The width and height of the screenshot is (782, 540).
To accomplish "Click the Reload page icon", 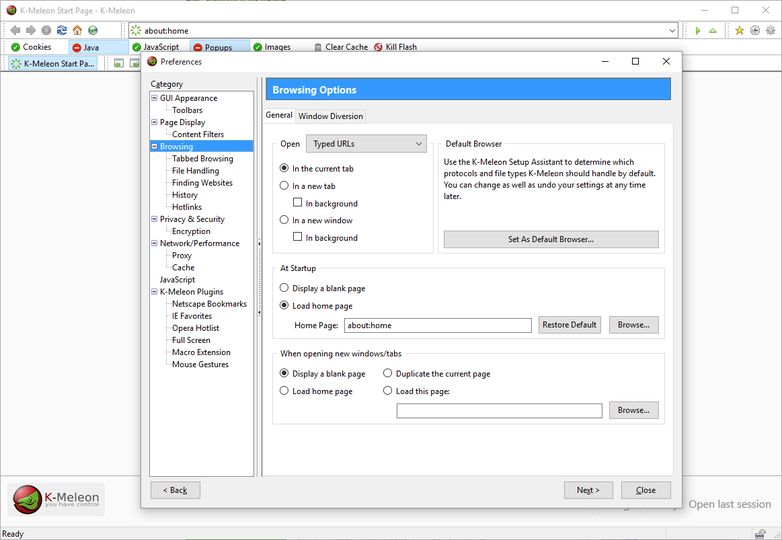I will coord(62,30).
